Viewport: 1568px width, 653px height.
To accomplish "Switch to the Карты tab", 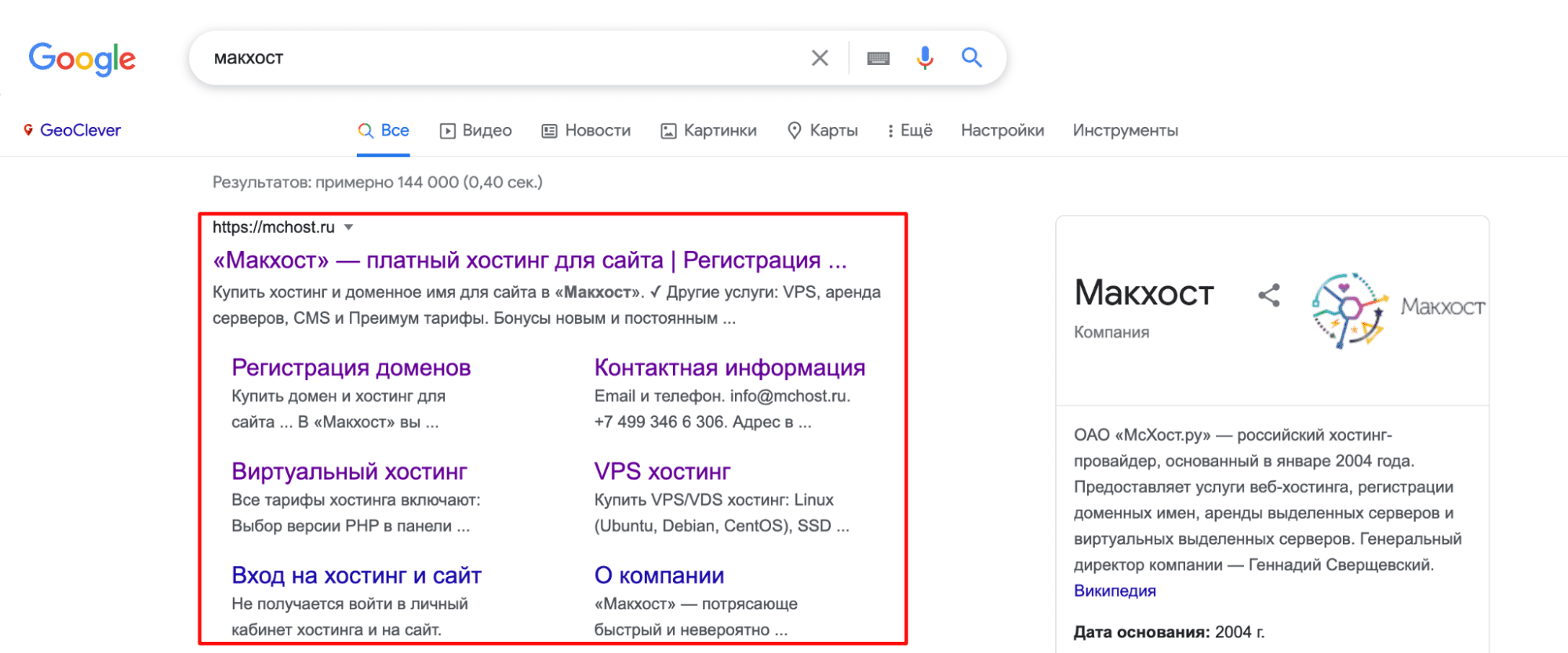I will tap(823, 131).
